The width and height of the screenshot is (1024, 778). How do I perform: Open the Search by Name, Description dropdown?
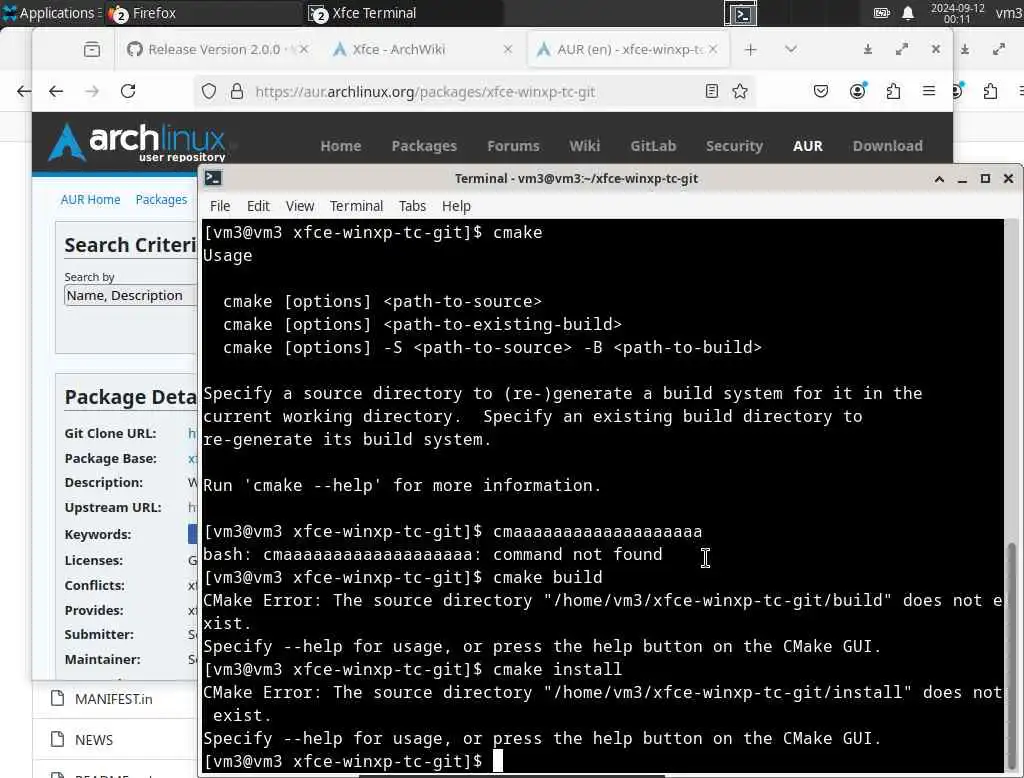click(x=131, y=296)
